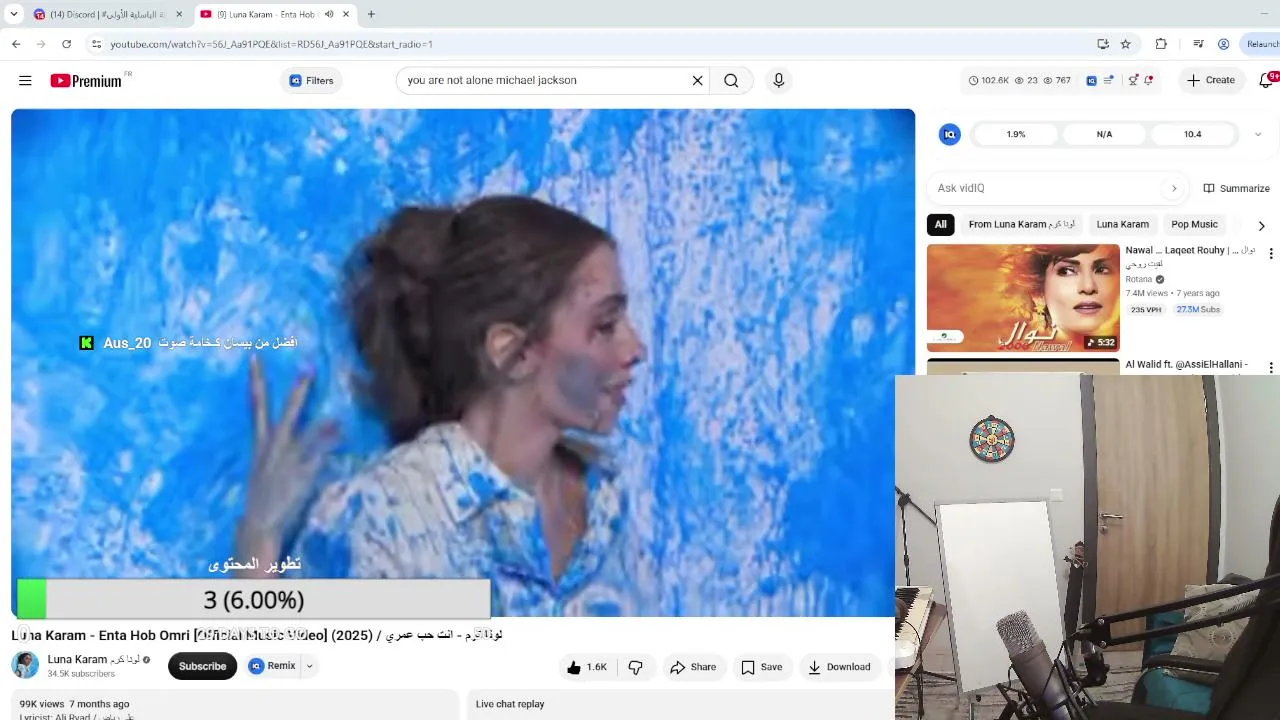This screenshot has width=1280, height=720.
Task: Click the Live chat replay header
Action: tap(510, 704)
